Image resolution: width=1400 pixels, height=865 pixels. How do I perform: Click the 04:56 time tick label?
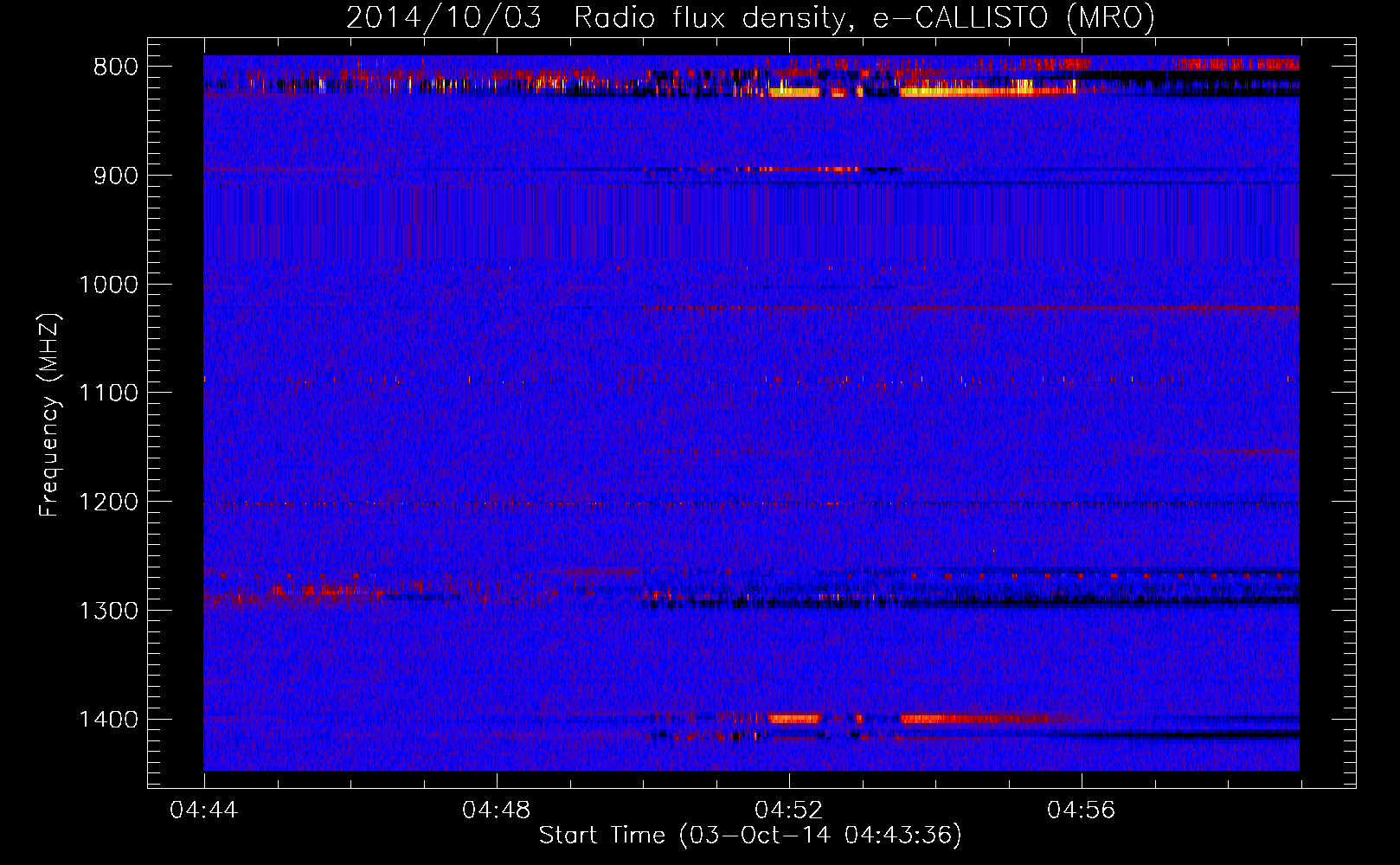click(x=1082, y=811)
